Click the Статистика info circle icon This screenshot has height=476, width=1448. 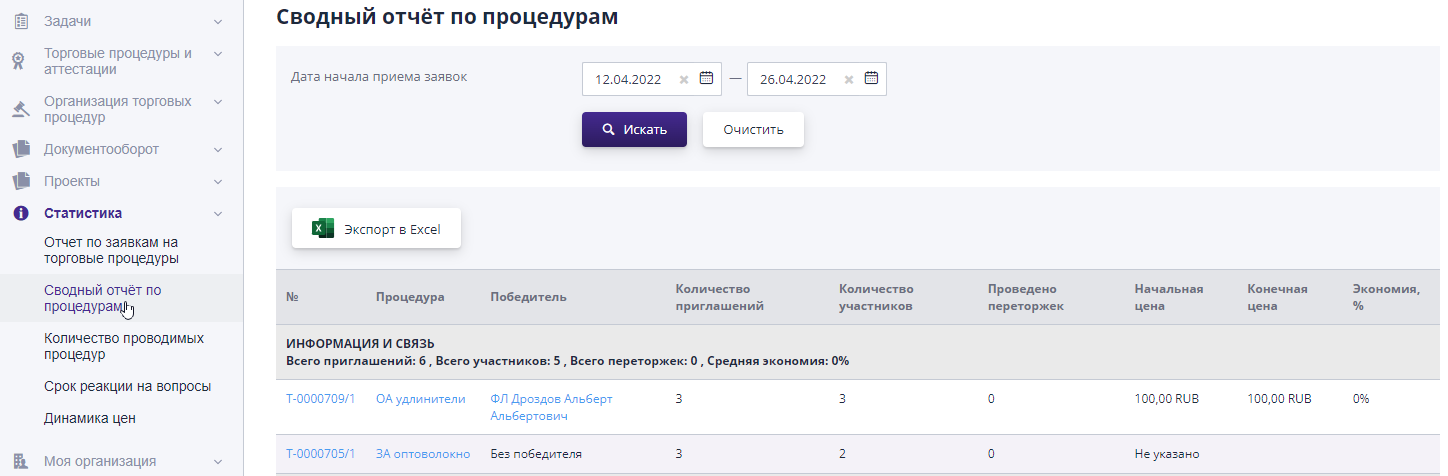[x=20, y=213]
